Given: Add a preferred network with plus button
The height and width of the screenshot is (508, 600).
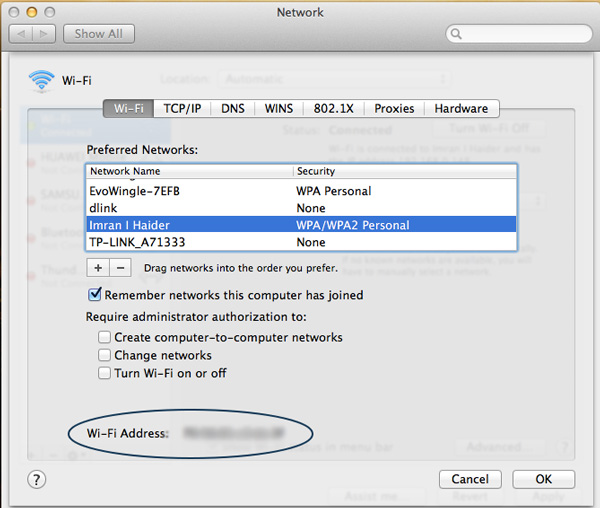Looking at the screenshot, I should pyautogui.click(x=98, y=268).
